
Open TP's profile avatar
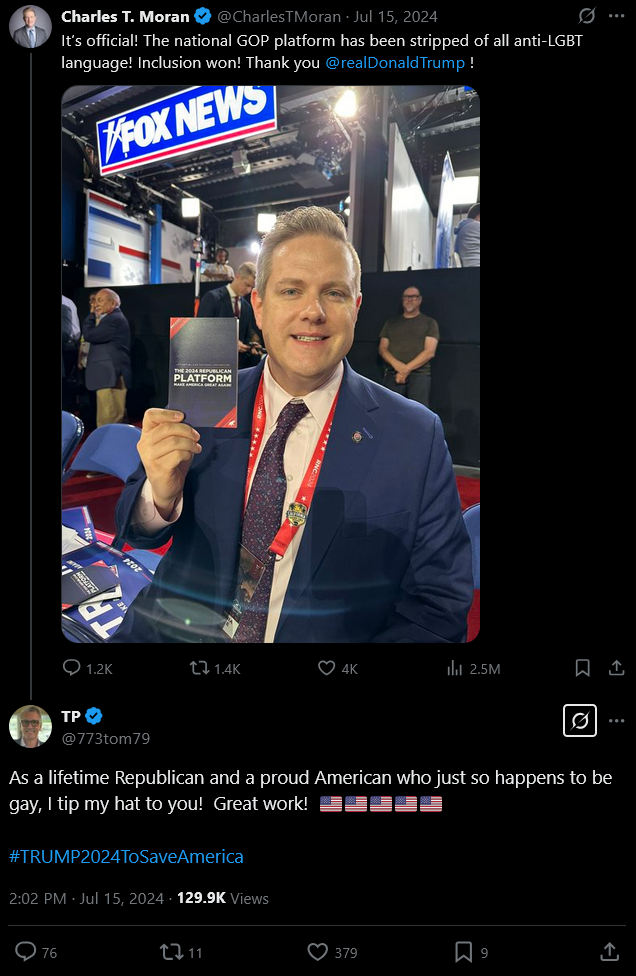(x=30, y=726)
